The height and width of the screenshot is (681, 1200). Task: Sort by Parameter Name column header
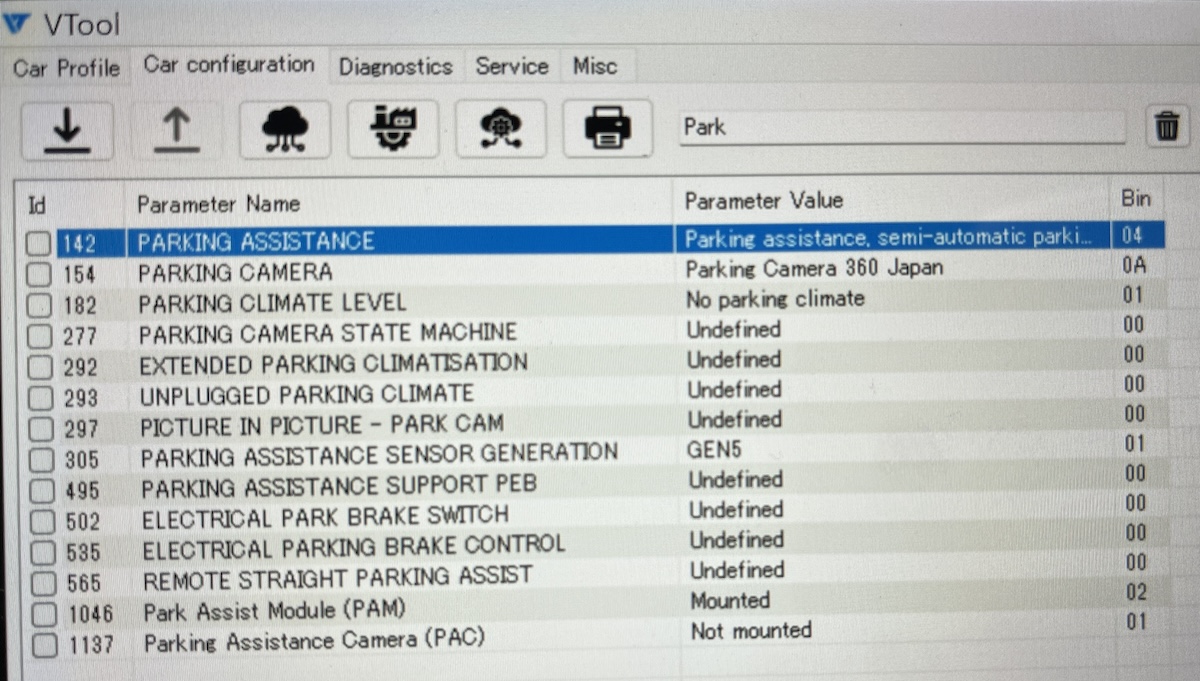click(x=218, y=204)
